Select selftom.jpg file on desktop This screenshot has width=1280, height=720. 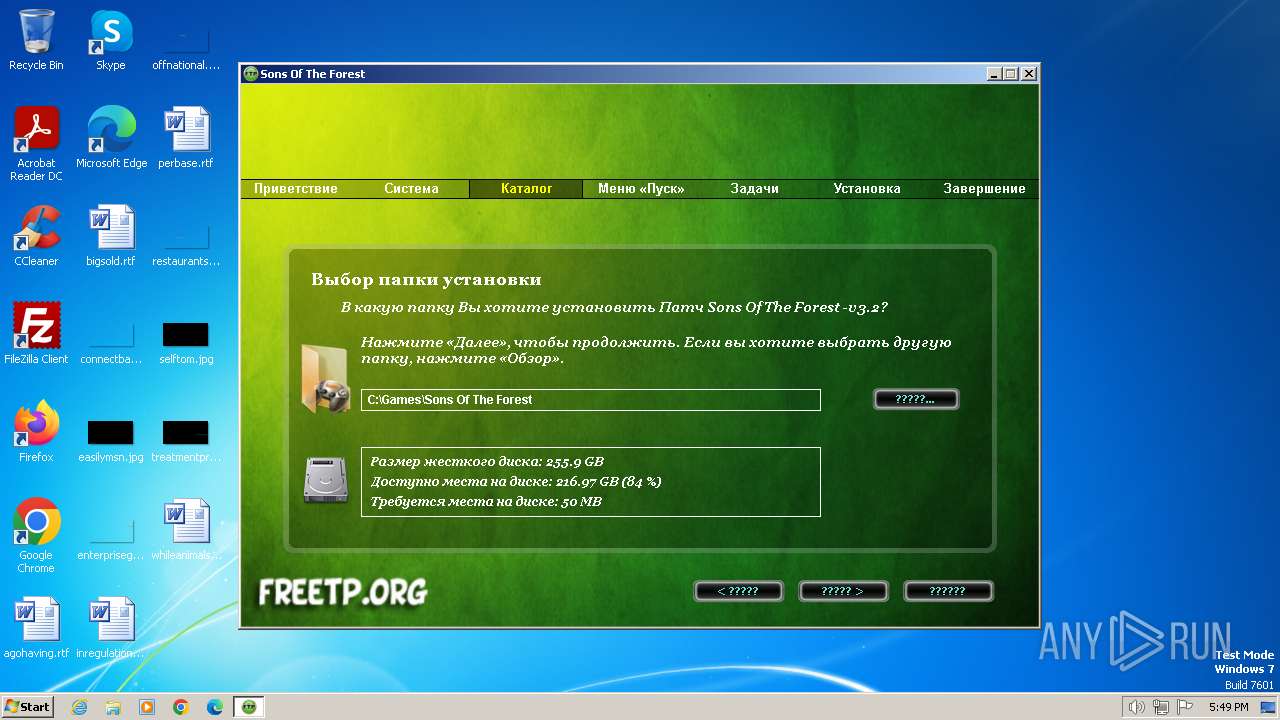[x=186, y=342]
